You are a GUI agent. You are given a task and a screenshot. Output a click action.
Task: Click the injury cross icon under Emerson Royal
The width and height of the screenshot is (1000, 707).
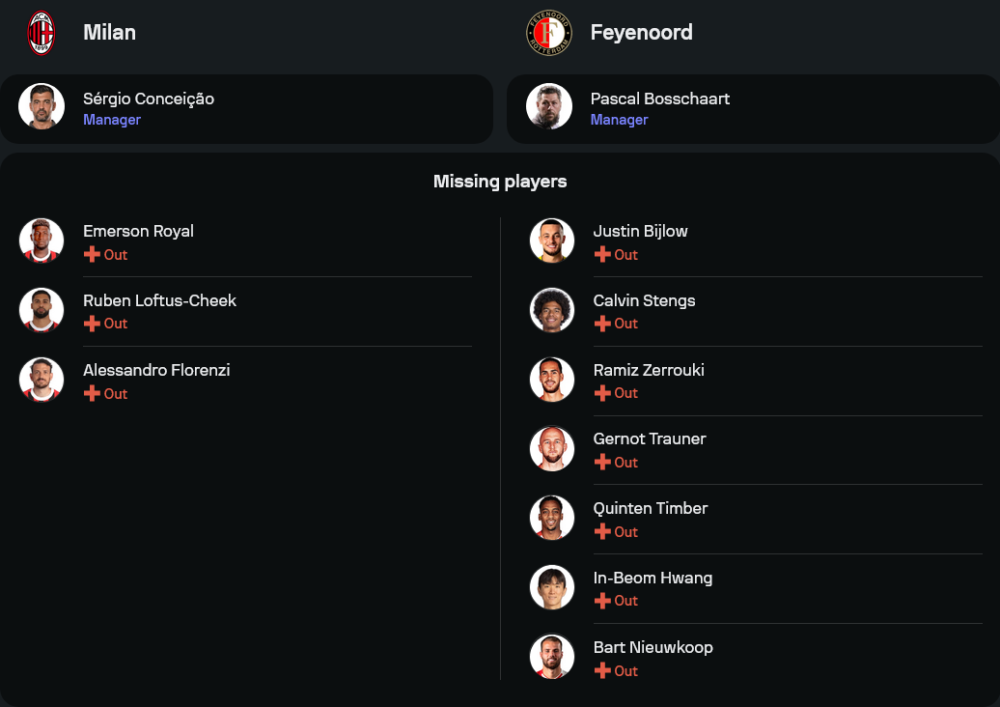(92, 255)
